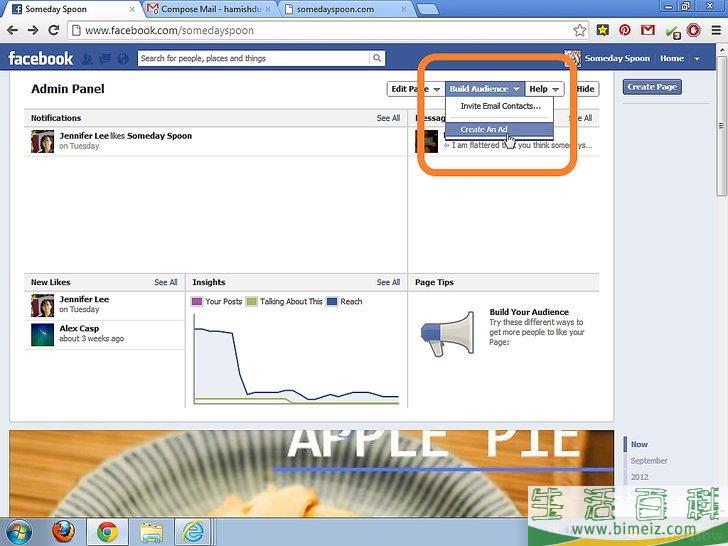Click the page vertical scrollbar

[x=722, y=125]
